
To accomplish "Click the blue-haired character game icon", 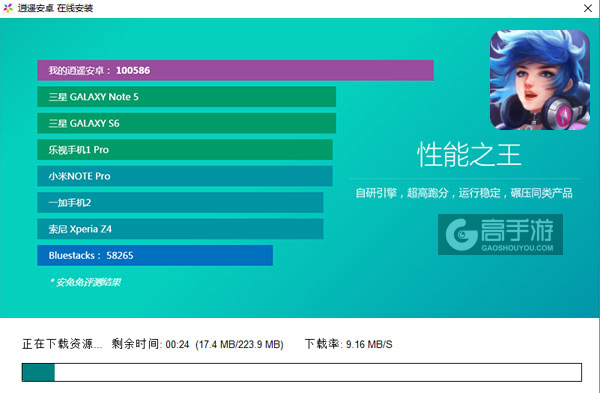I will (540, 80).
